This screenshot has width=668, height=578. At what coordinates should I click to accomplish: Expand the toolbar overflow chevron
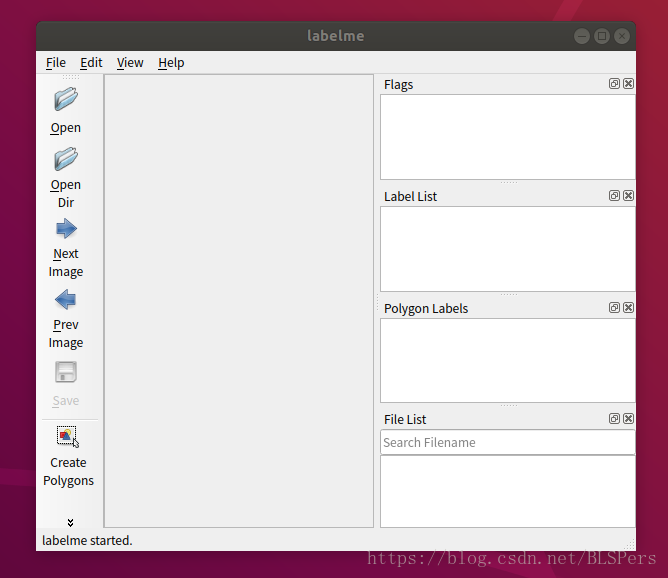70,522
